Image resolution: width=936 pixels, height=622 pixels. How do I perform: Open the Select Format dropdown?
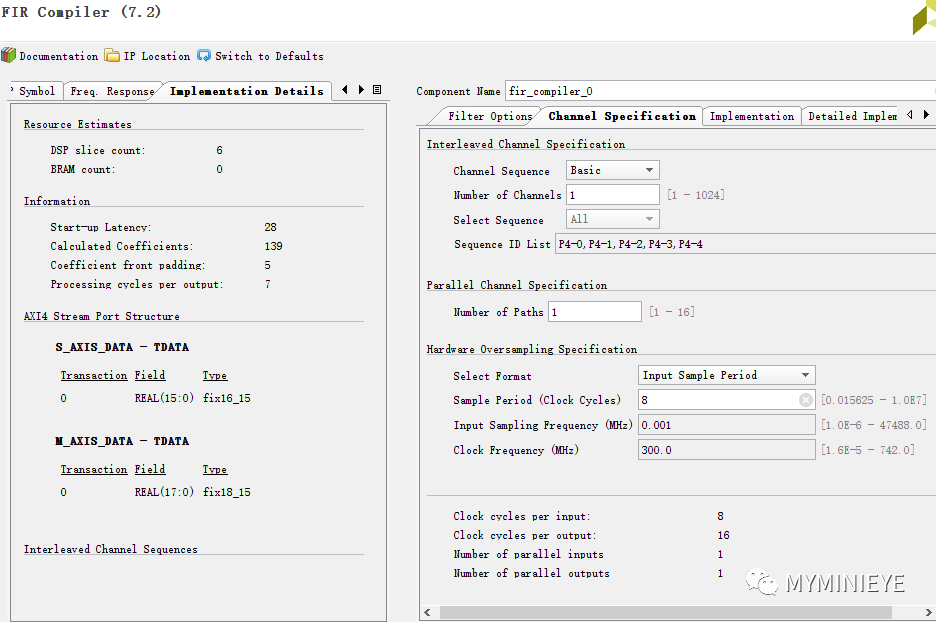[726, 375]
